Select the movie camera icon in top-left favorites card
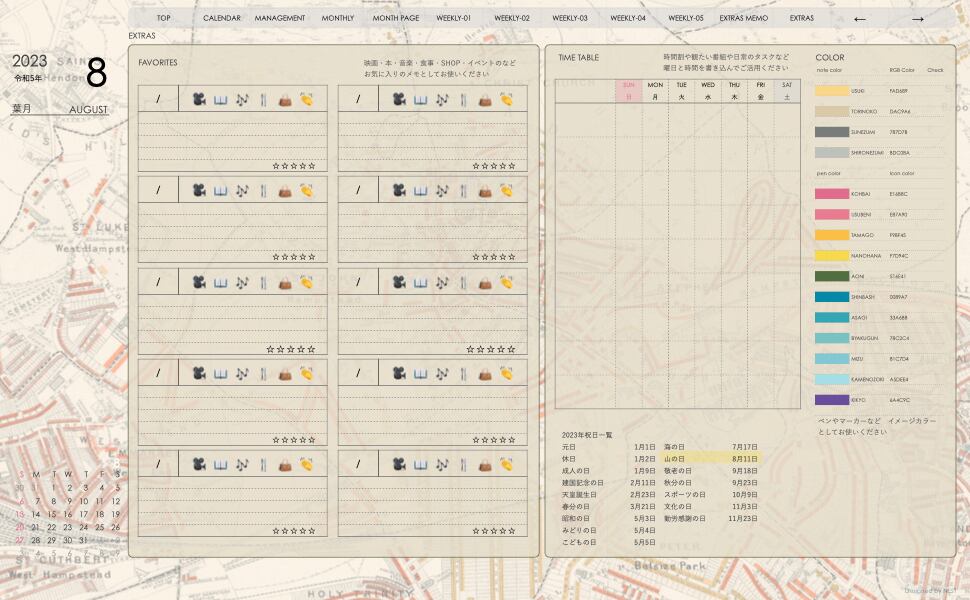The height and width of the screenshot is (600, 970). [198, 99]
